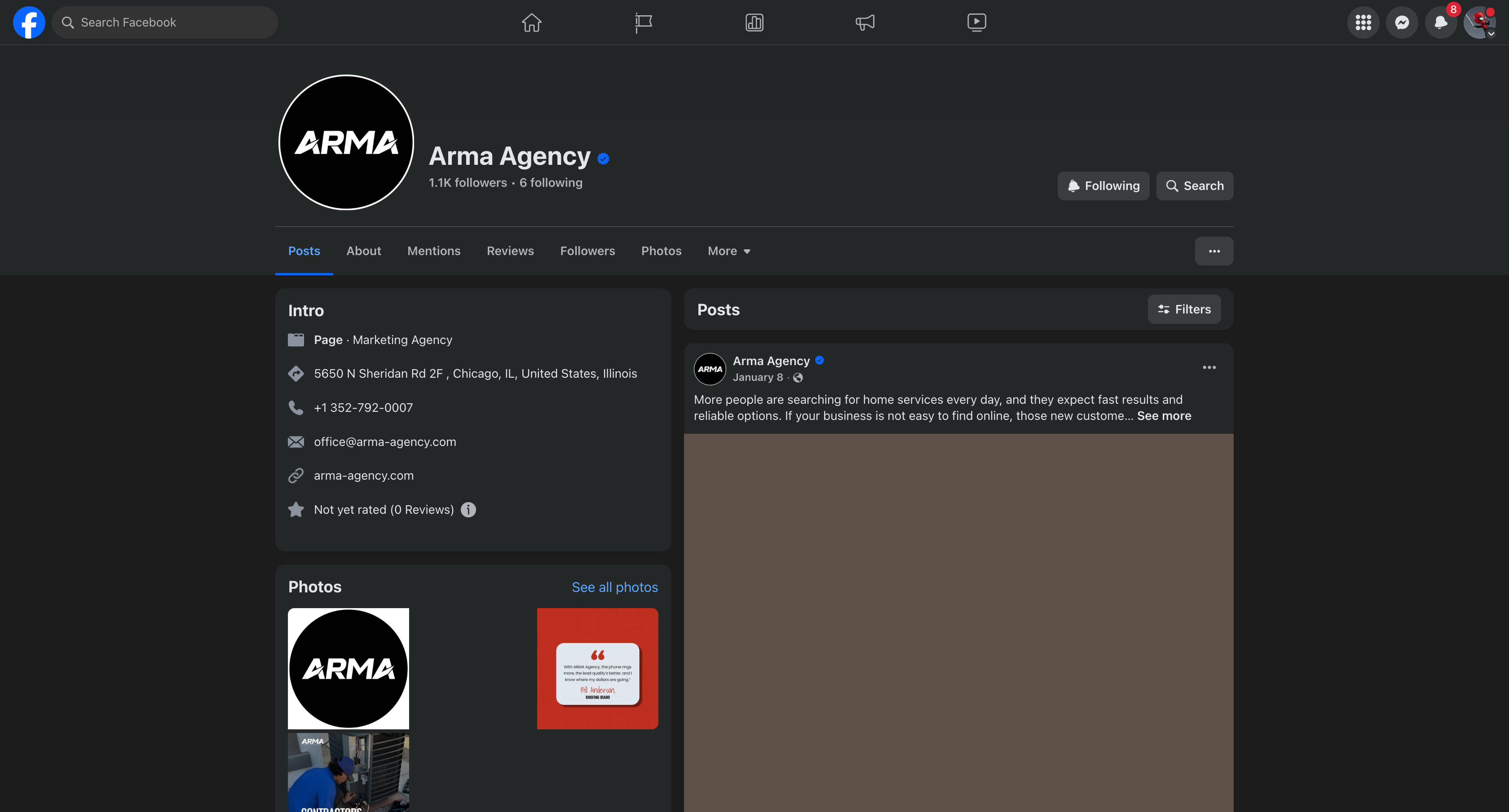Open the red testimonial quote photo thumbnail
This screenshot has height=812, width=1509.
click(597, 668)
